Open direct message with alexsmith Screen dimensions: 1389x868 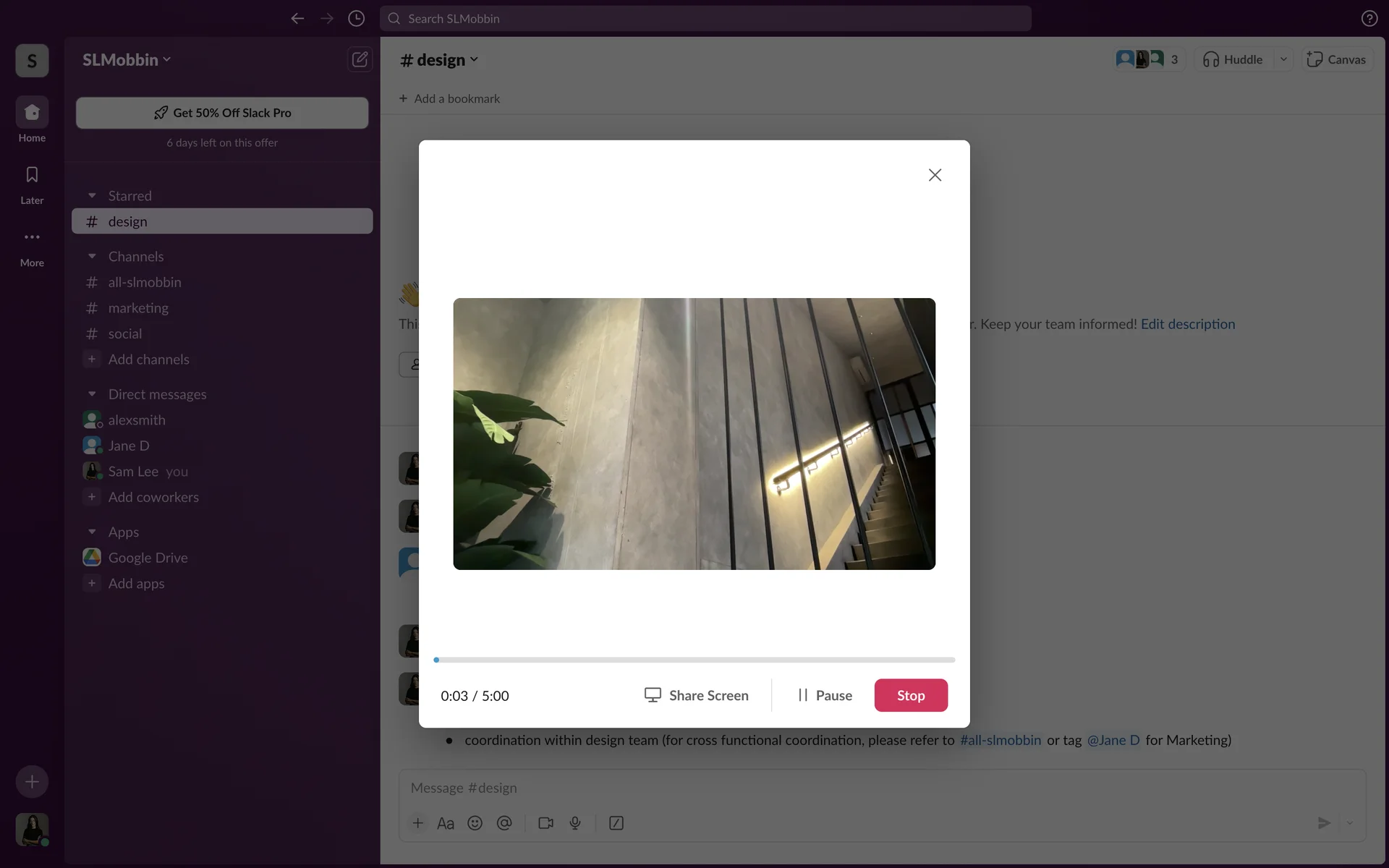tap(137, 420)
